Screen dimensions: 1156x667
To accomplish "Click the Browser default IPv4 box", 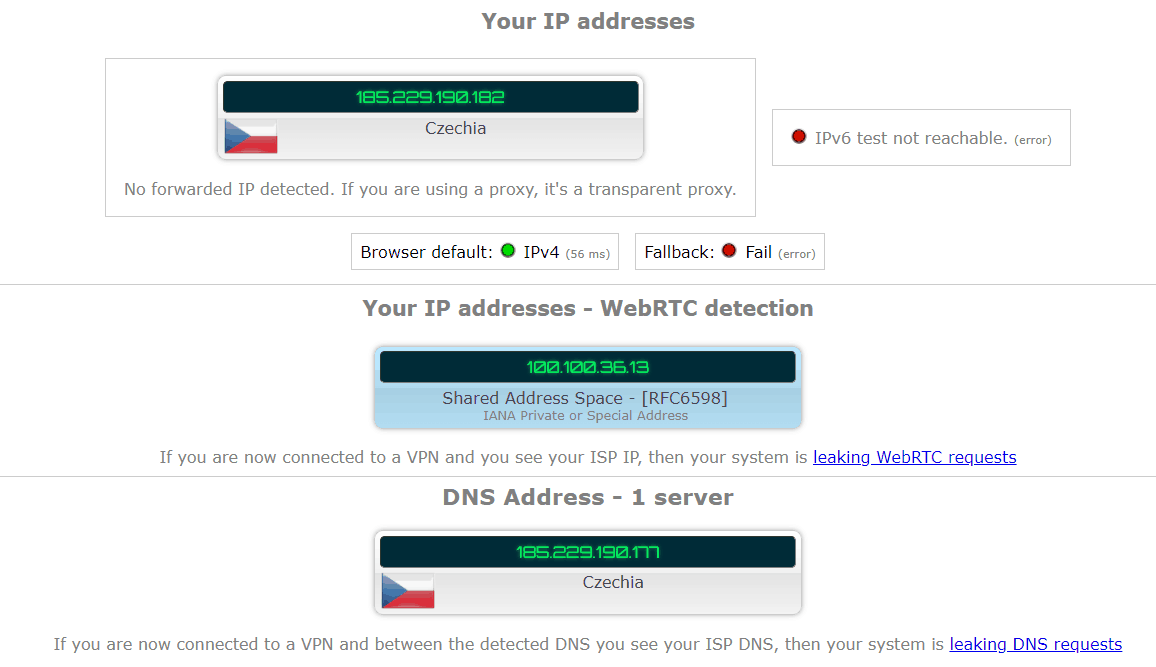I will pyautogui.click(x=485, y=252).
